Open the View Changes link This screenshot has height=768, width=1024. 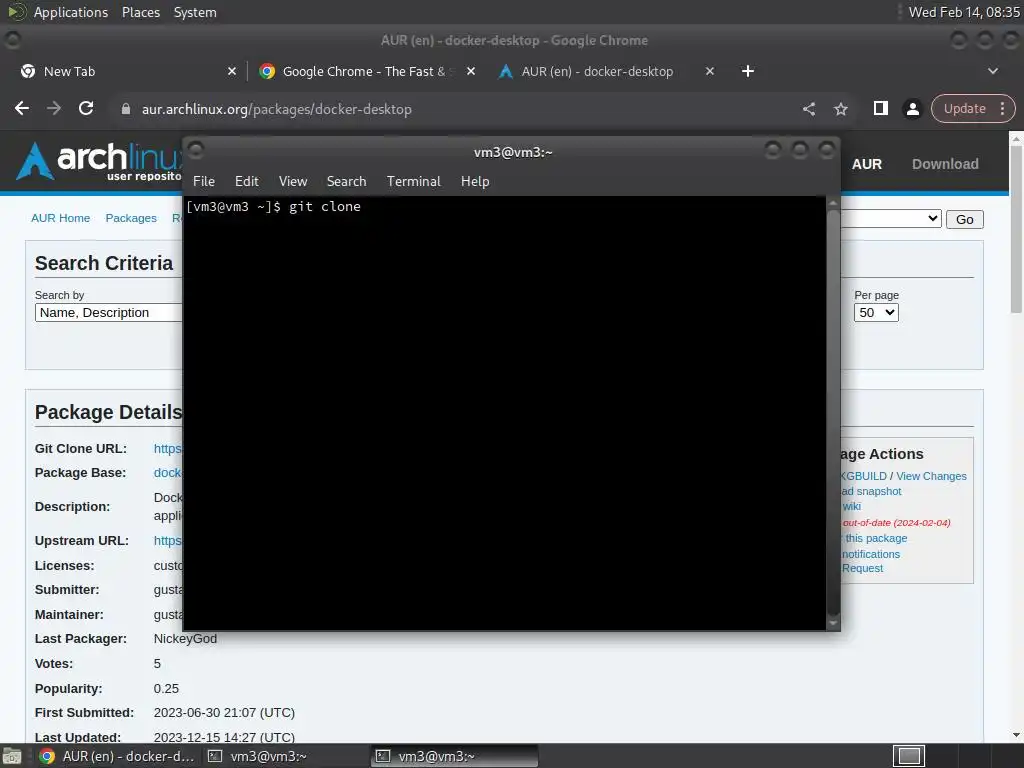931,476
